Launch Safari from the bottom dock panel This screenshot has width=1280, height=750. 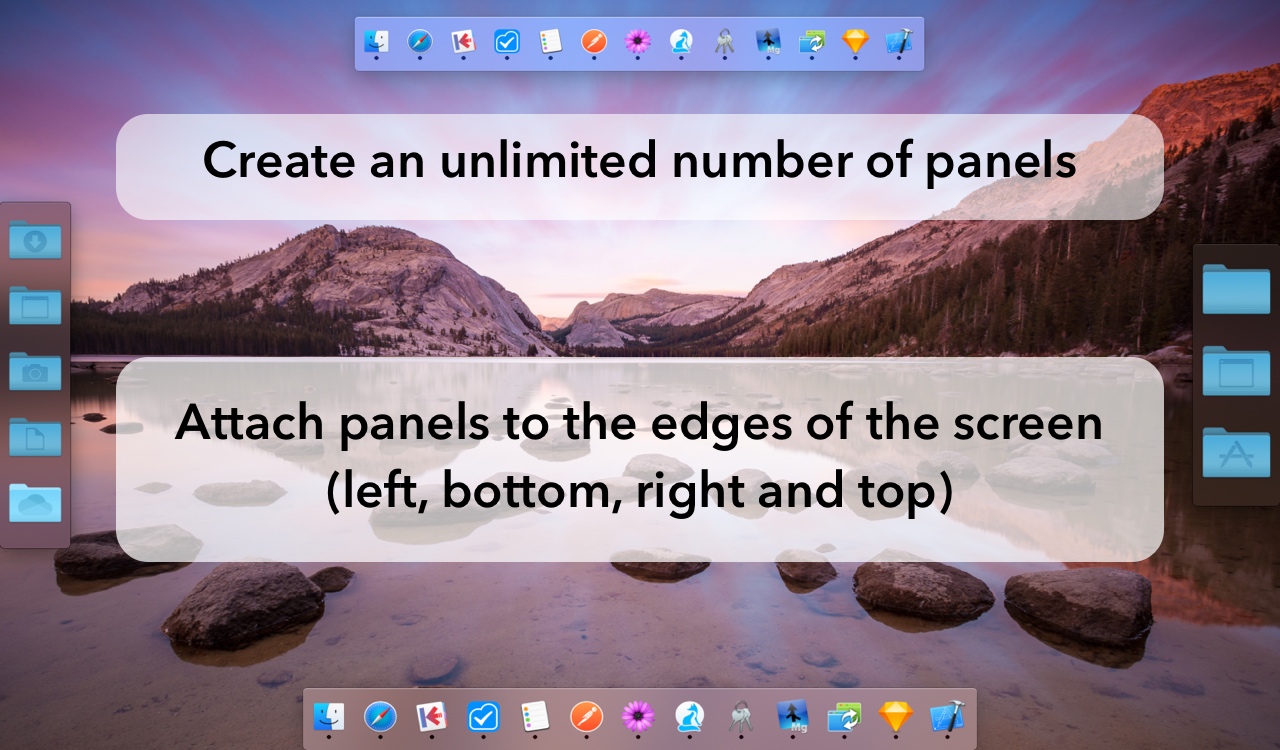[x=380, y=716]
